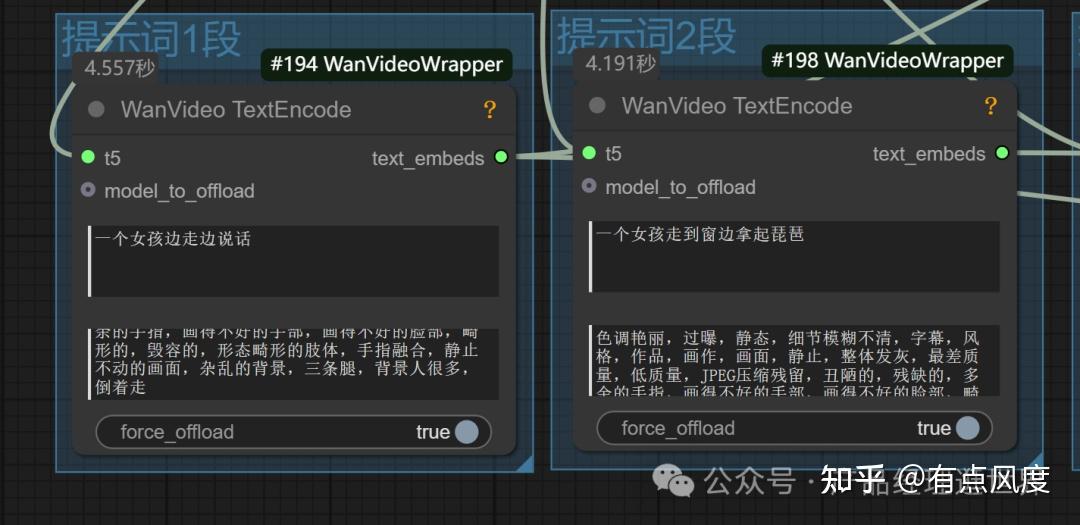Toggle force_offload on node #198
Image resolution: width=1080 pixels, height=525 pixels.
[794, 428]
